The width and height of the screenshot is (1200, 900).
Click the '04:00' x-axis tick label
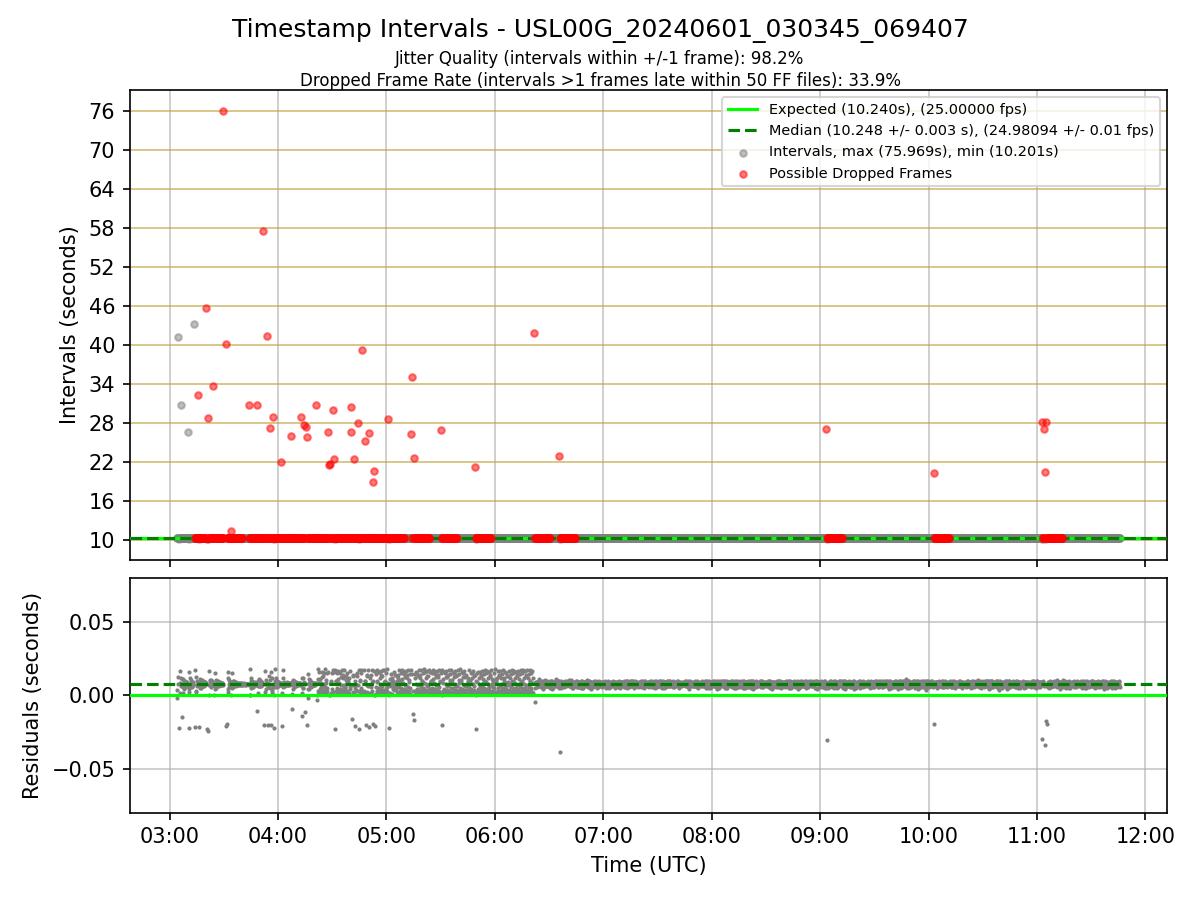point(277,834)
